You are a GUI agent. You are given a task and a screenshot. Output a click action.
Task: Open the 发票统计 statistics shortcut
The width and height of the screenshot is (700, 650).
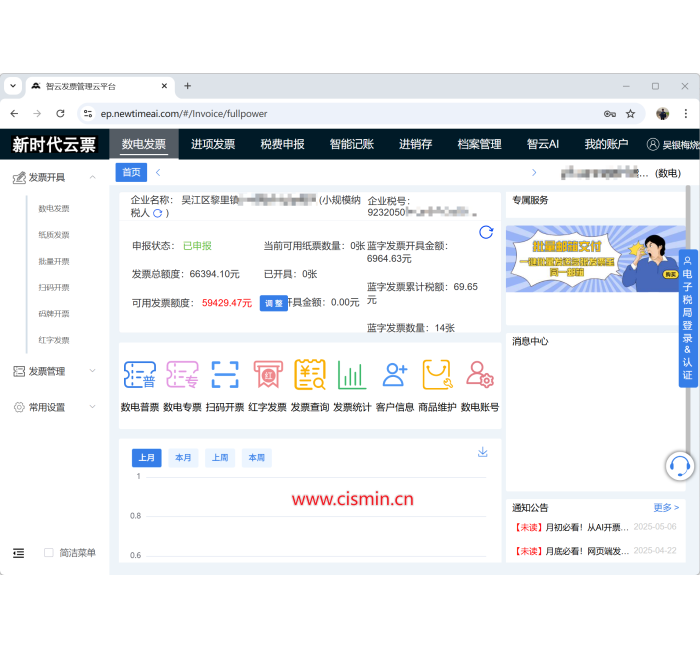352,386
